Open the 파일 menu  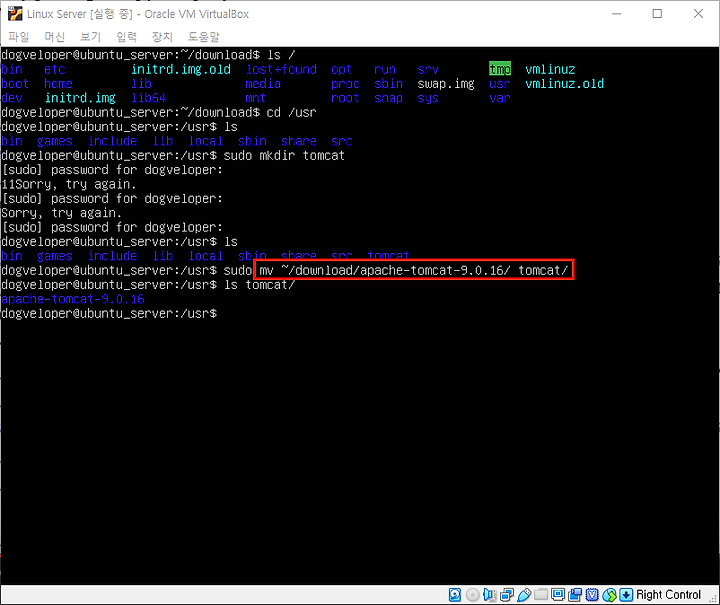(19, 36)
